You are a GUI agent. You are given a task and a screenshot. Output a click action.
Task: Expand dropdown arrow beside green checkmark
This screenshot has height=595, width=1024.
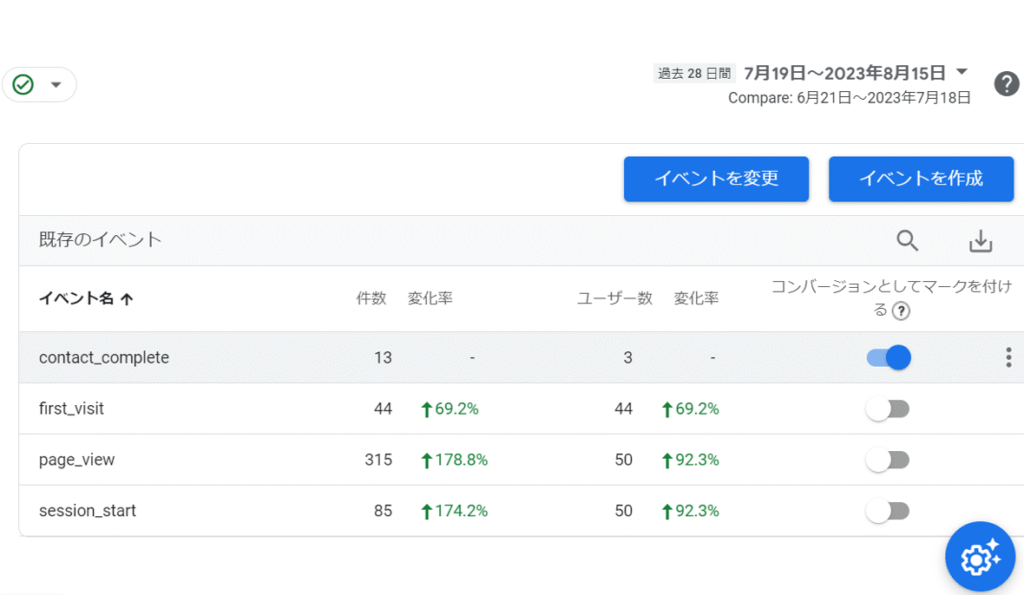(56, 85)
